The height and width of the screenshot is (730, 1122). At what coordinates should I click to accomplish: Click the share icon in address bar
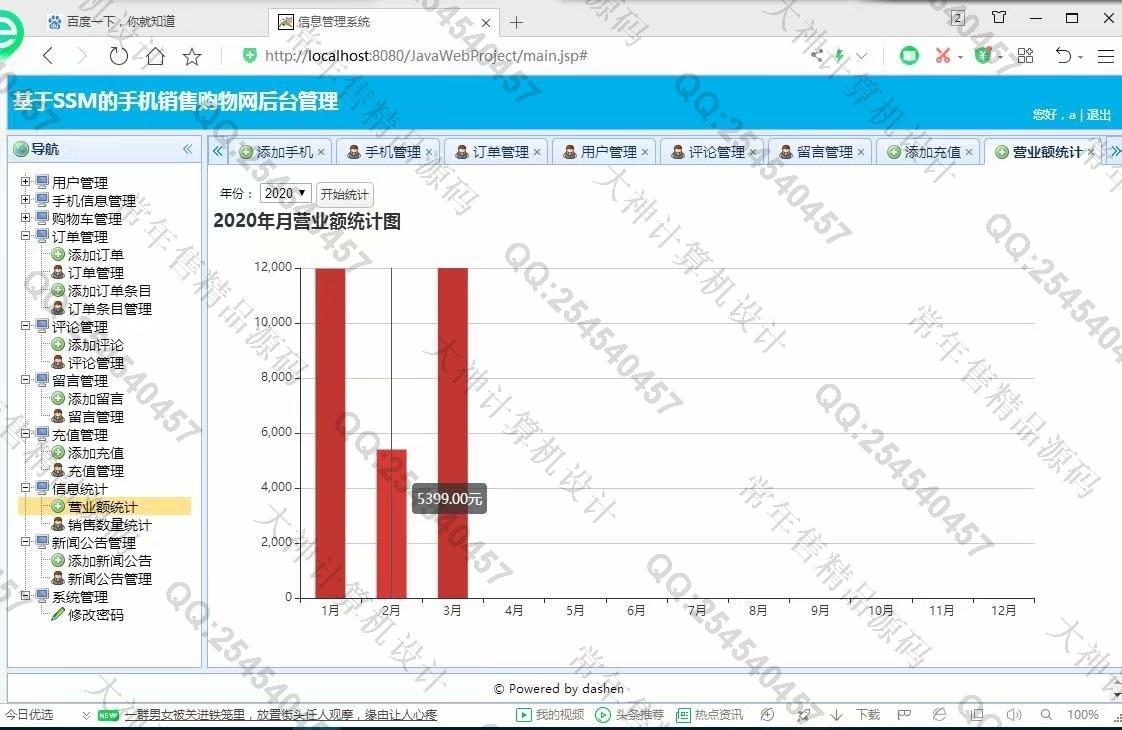coord(817,55)
